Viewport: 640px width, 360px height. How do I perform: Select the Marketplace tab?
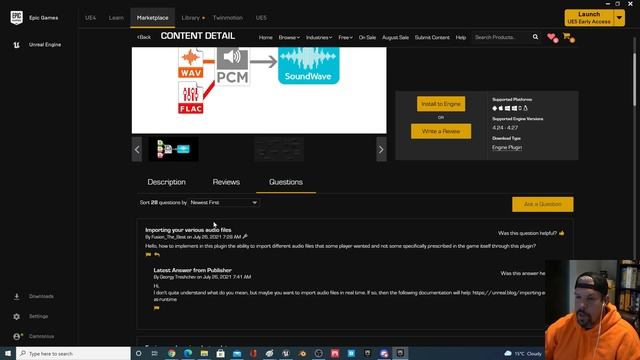click(x=153, y=18)
